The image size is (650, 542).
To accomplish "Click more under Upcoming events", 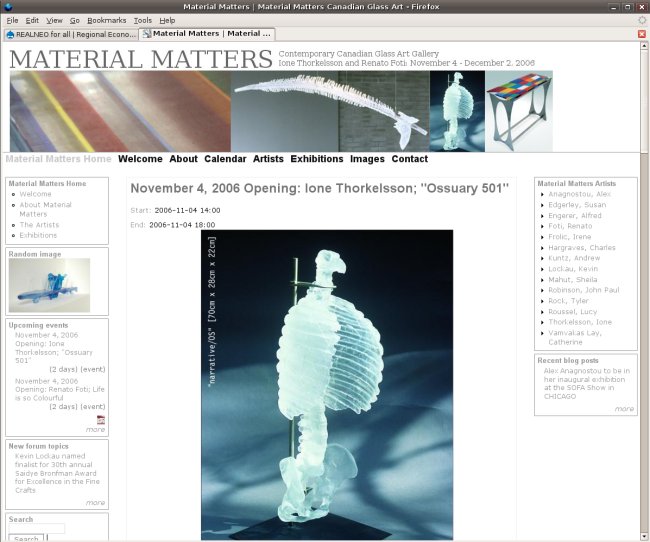I will point(95,430).
